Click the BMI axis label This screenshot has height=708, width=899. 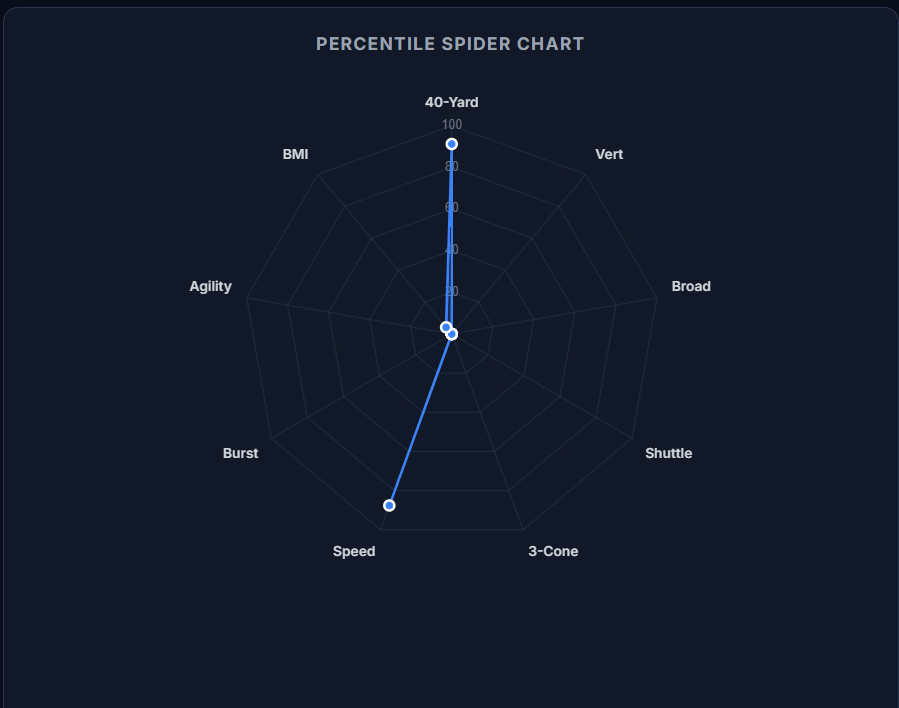295,154
